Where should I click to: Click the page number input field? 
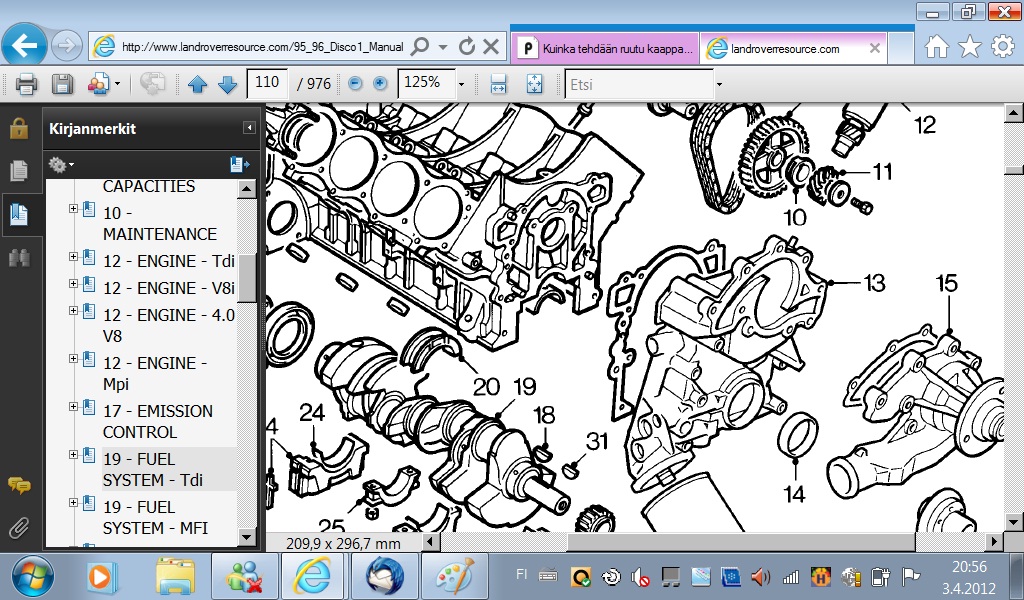[267, 84]
